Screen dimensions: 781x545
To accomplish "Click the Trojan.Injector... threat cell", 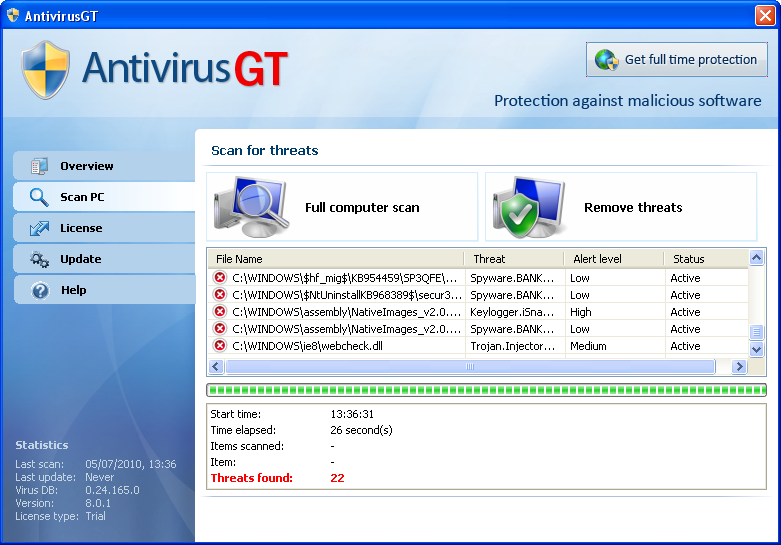I will click(513, 346).
